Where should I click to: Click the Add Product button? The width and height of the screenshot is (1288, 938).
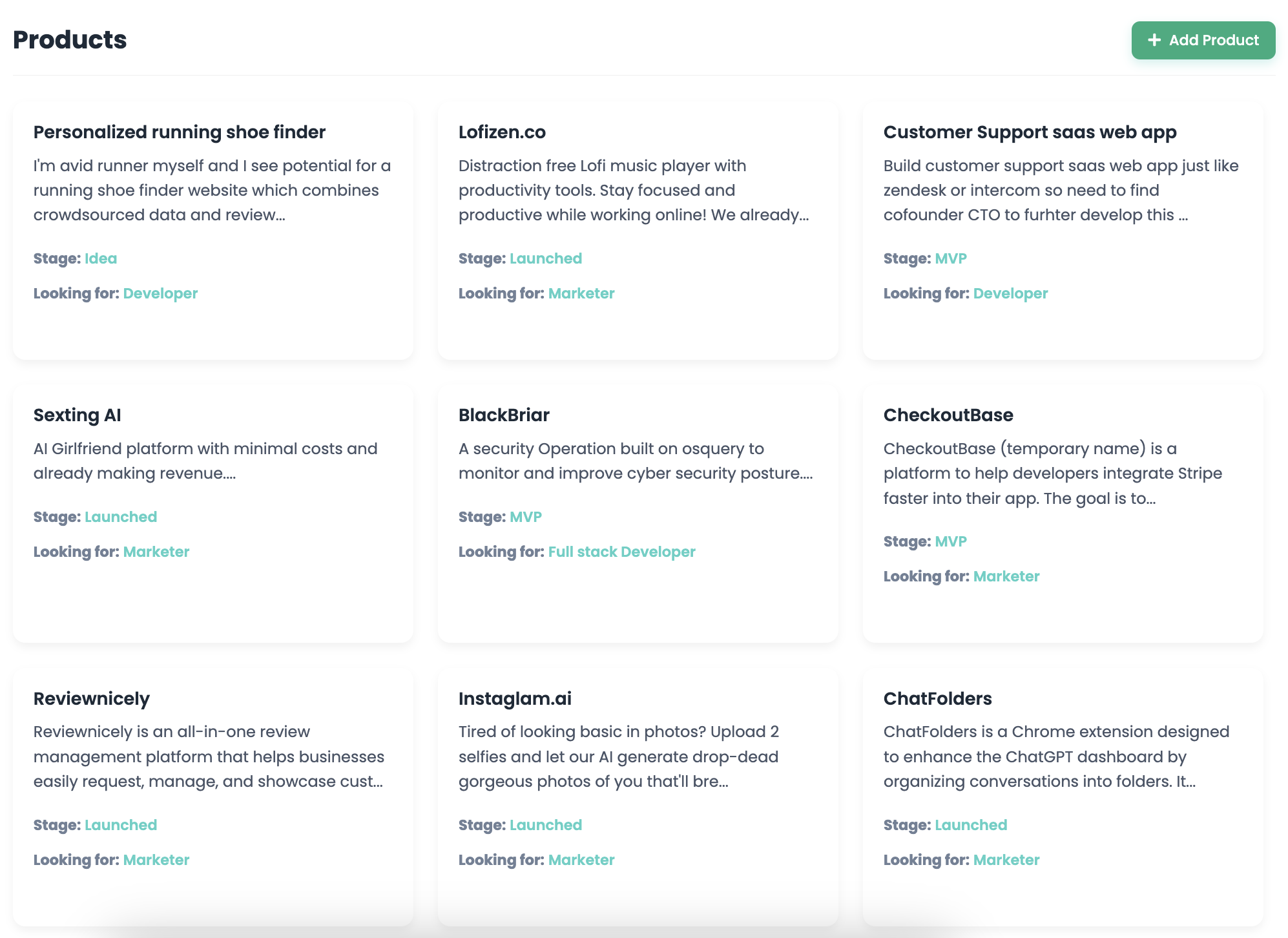(1203, 40)
